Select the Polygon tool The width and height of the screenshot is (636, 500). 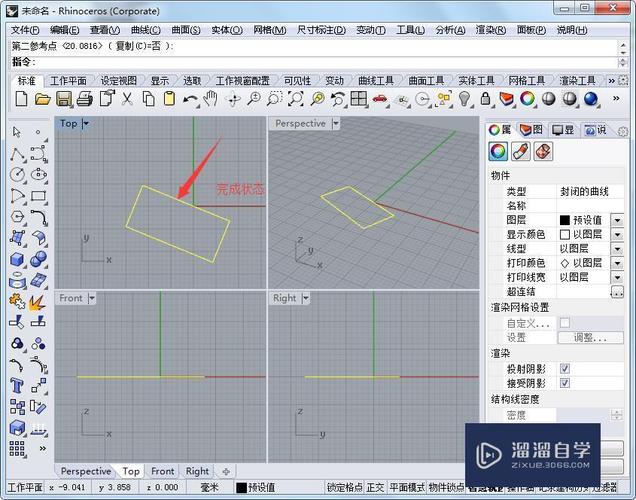pos(17,217)
